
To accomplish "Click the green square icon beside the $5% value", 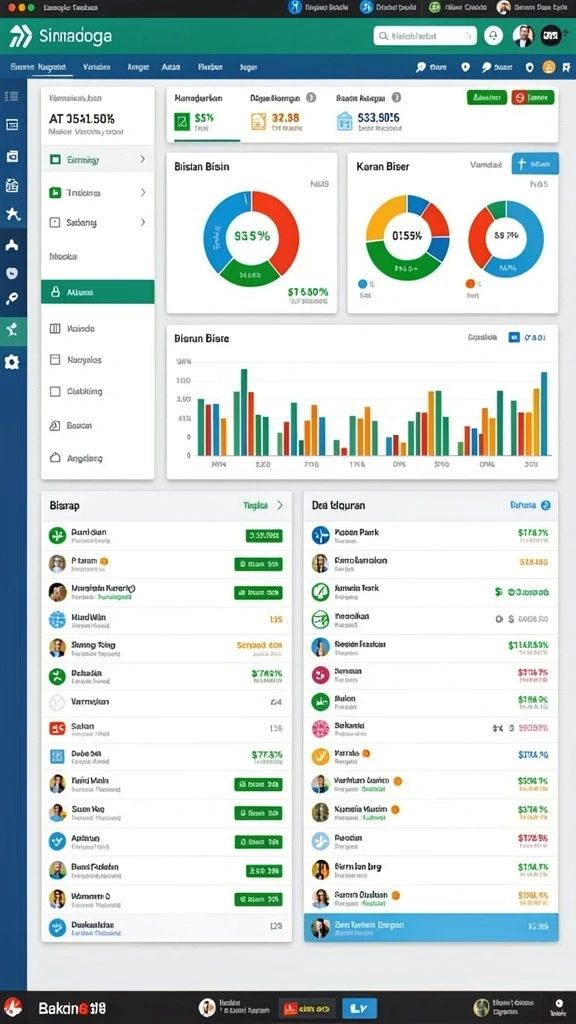I will [182, 121].
